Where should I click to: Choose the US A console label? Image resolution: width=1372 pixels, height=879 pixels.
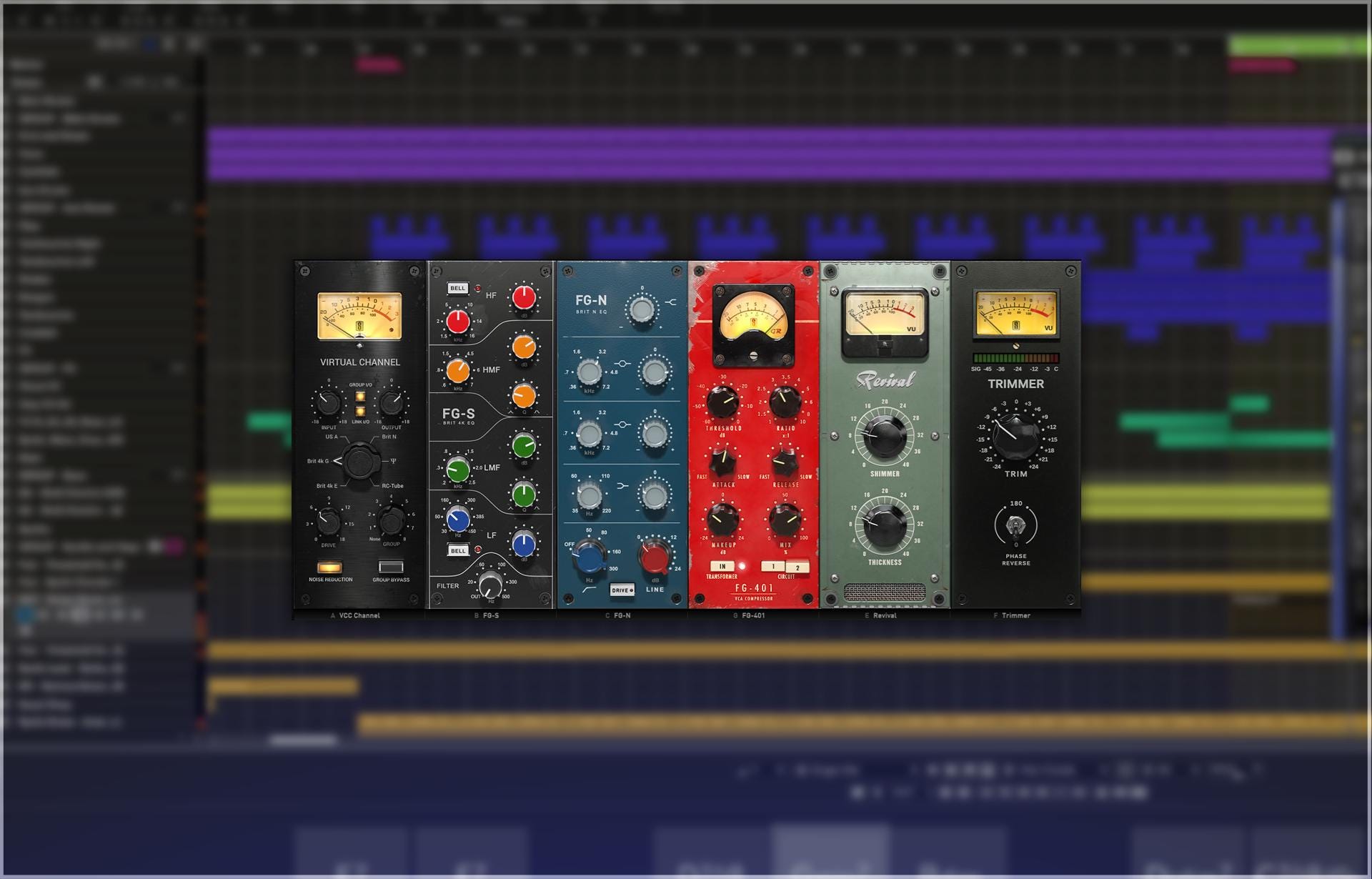tap(332, 437)
